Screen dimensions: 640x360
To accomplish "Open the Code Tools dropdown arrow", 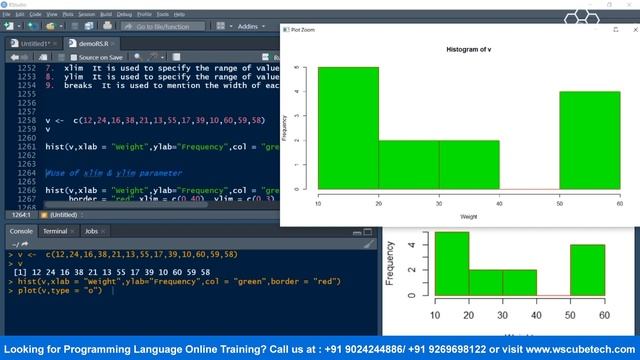I will (162, 58).
